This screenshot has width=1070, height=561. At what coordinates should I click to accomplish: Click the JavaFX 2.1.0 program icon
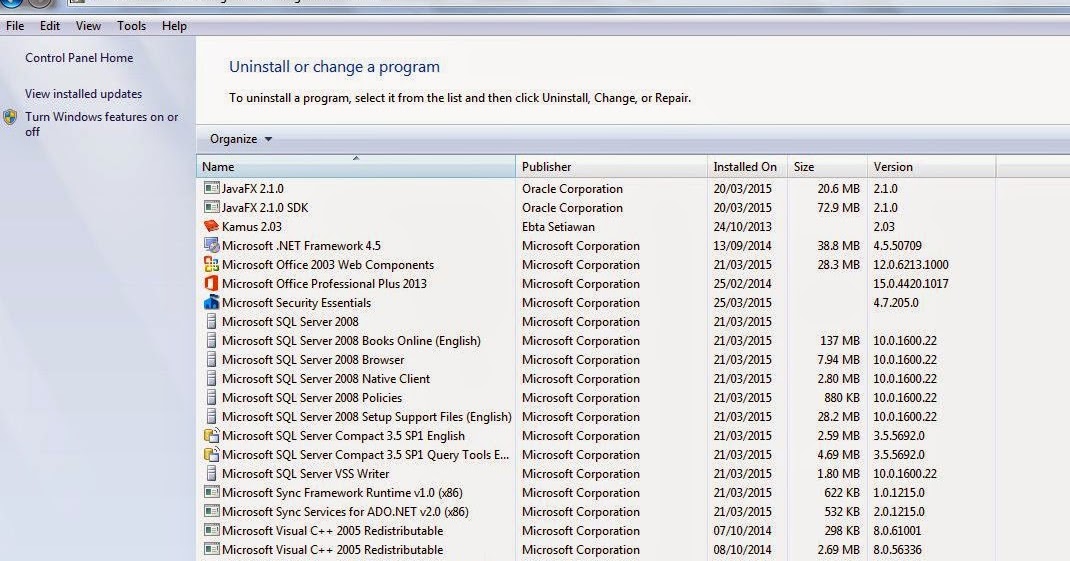212,188
